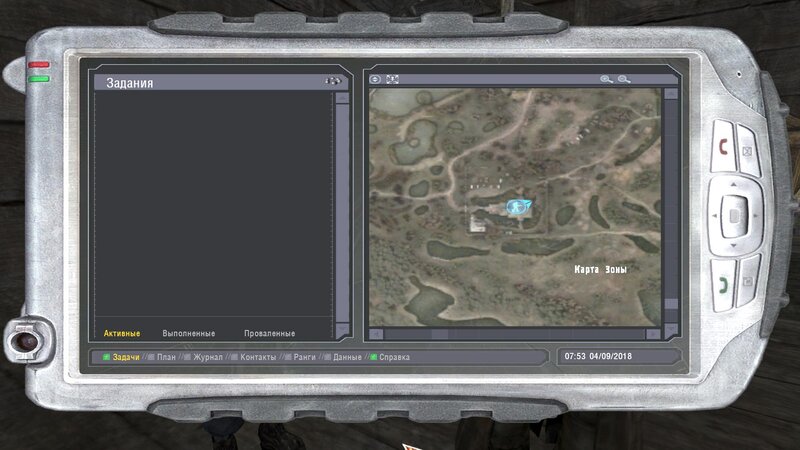Open the Задачи tab
800x450 pixels.
(x=126, y=357)
